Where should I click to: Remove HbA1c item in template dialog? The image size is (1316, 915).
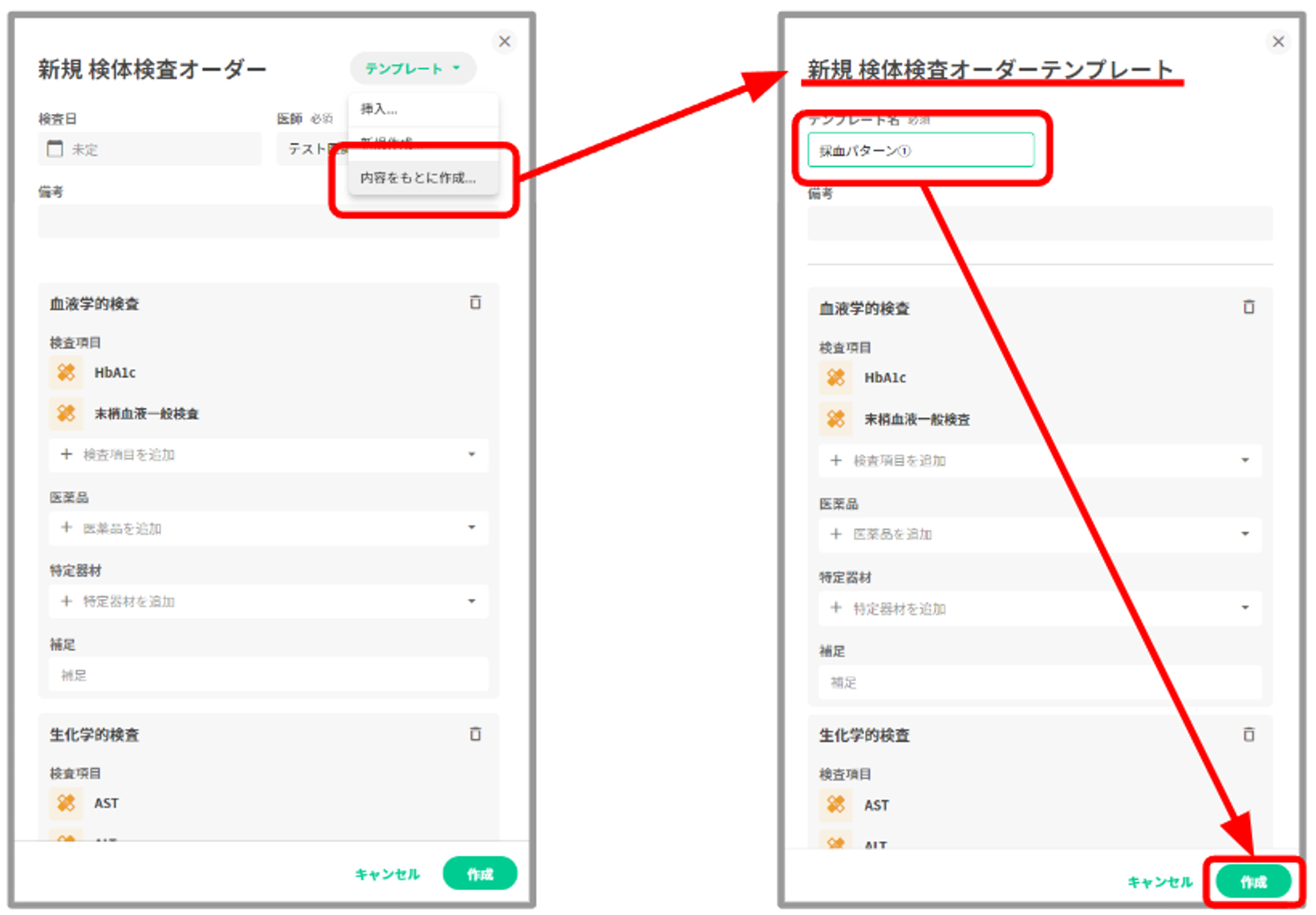pos(836,378)
